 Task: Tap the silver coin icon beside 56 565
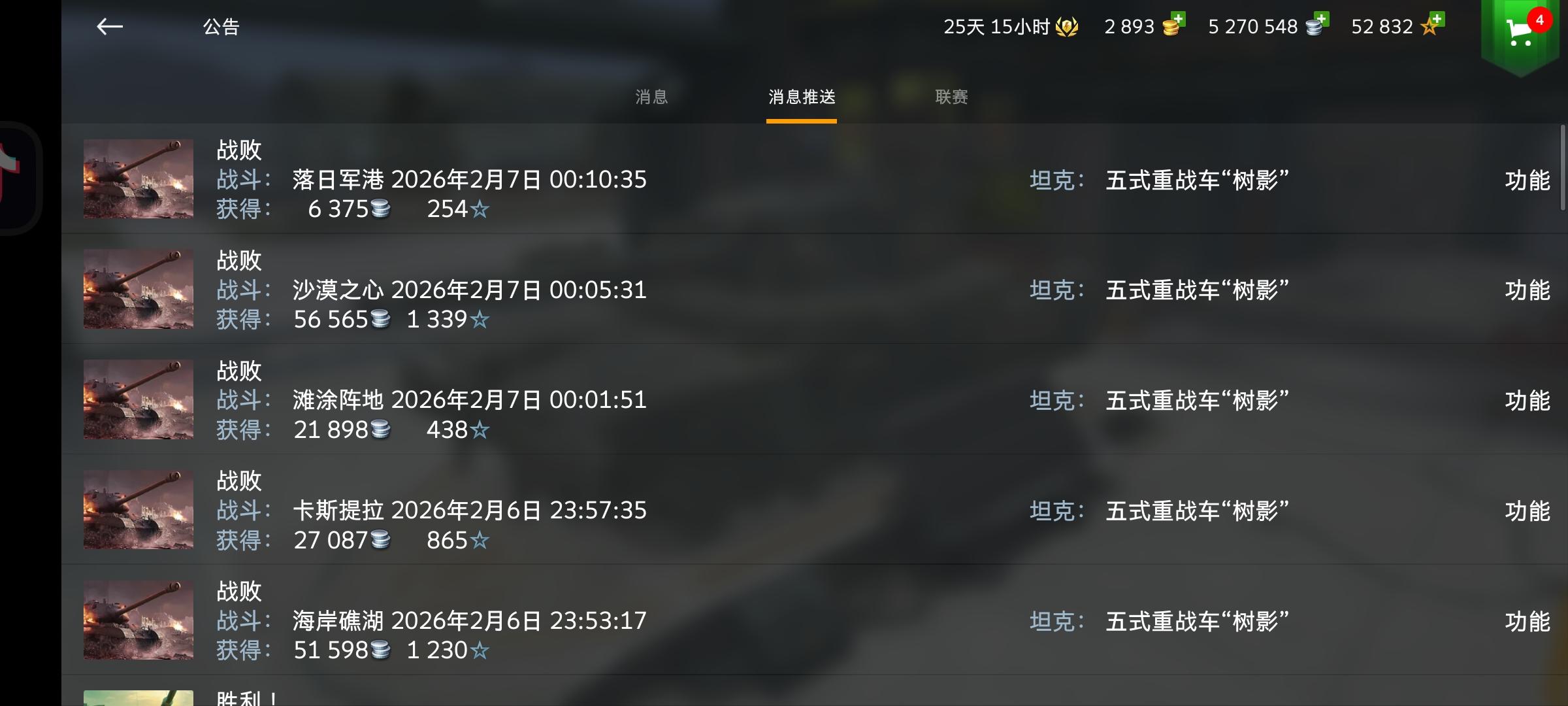(x=380, y=319)
